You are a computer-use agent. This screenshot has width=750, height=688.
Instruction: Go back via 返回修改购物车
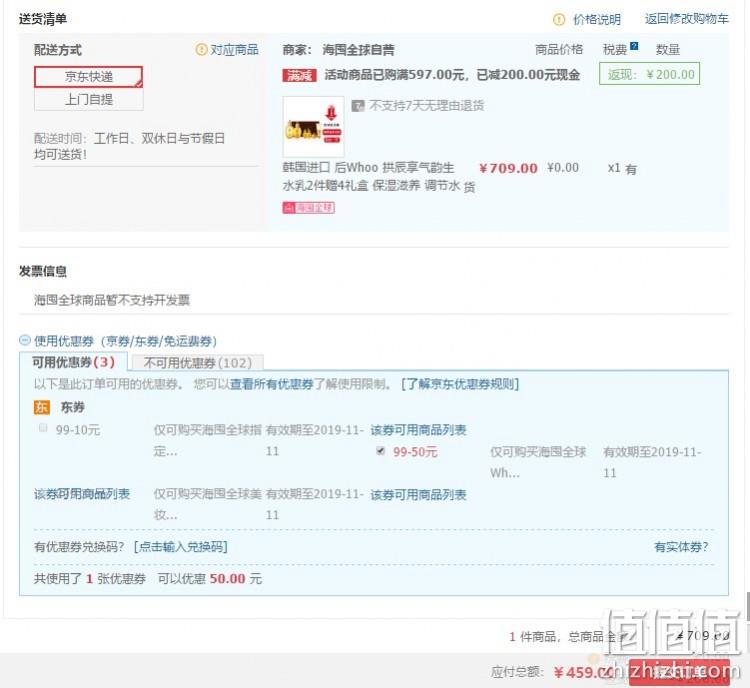pos(686,19)
